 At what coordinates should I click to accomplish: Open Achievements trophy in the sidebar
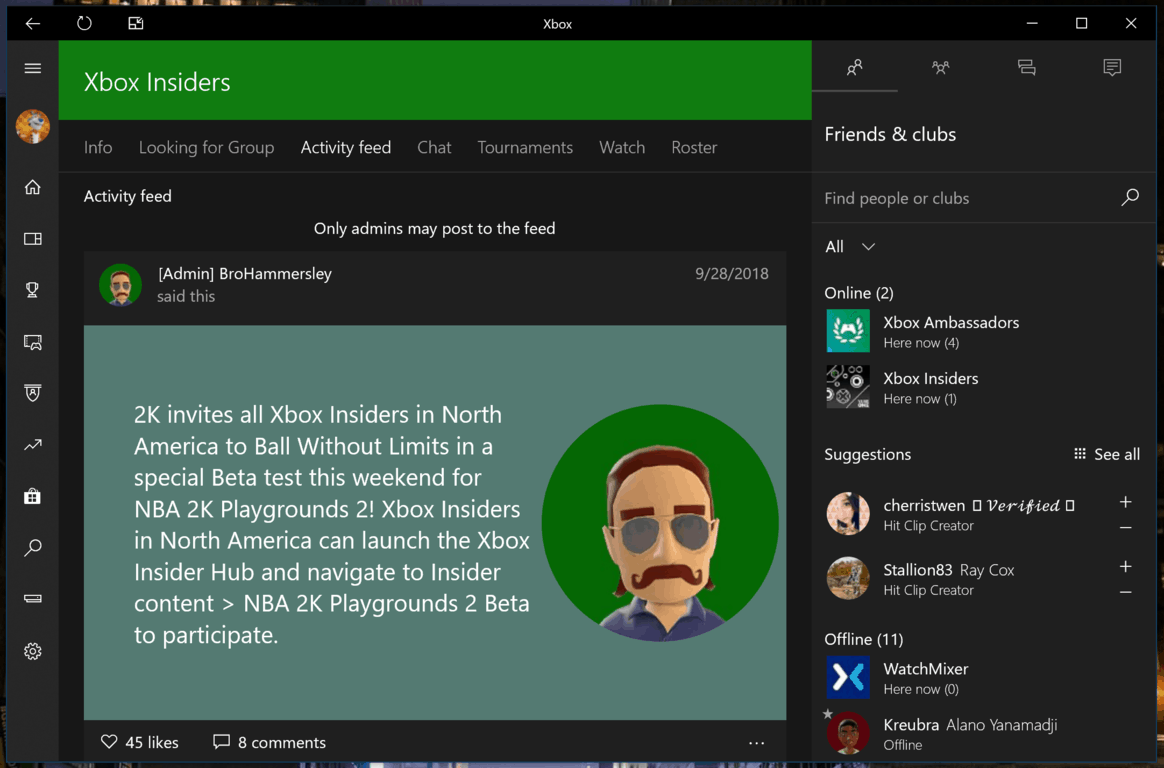click(x=33, y=290)
